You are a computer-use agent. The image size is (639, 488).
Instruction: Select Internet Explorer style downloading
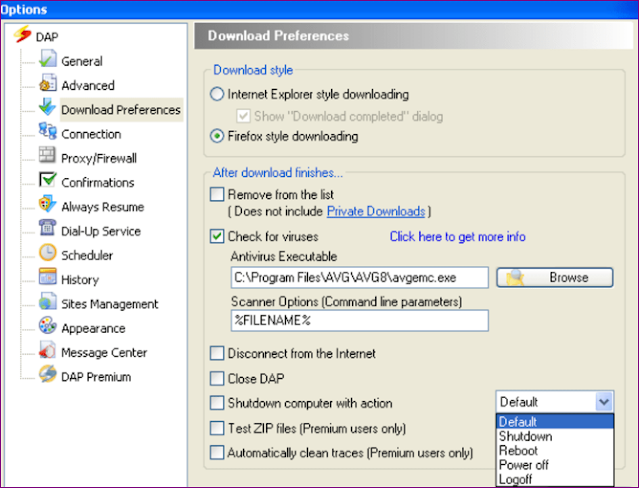[x=217, y=94]
